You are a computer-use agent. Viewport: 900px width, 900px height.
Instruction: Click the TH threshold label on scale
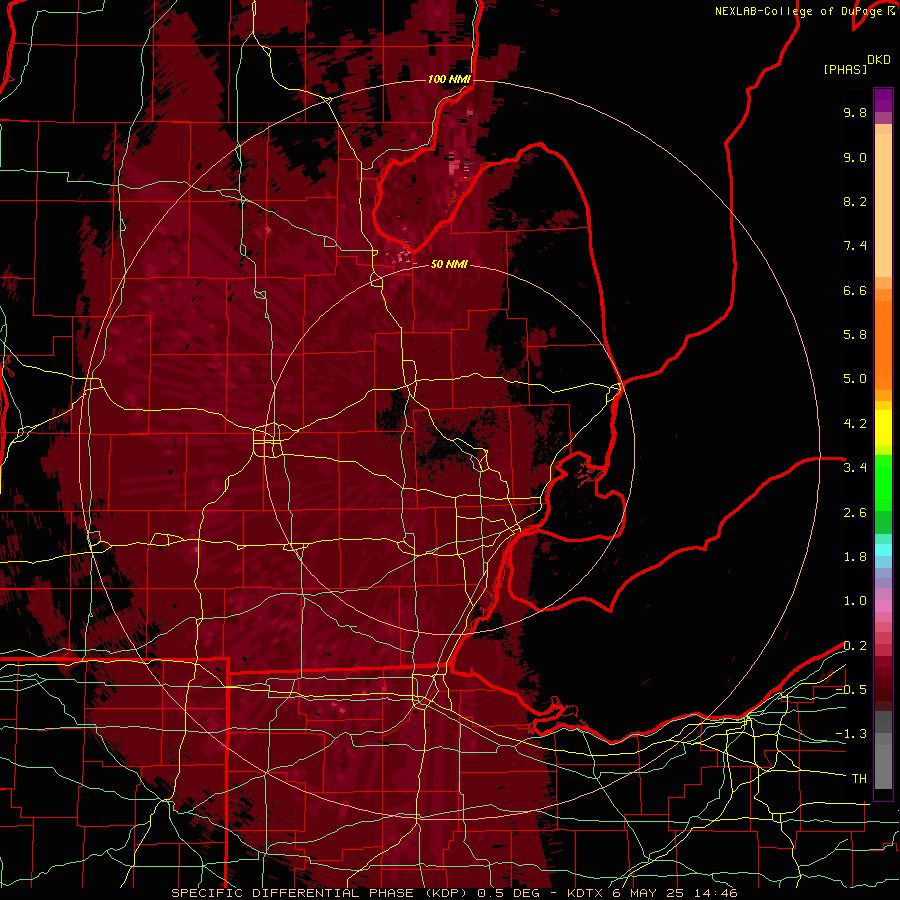pos(859,779)
